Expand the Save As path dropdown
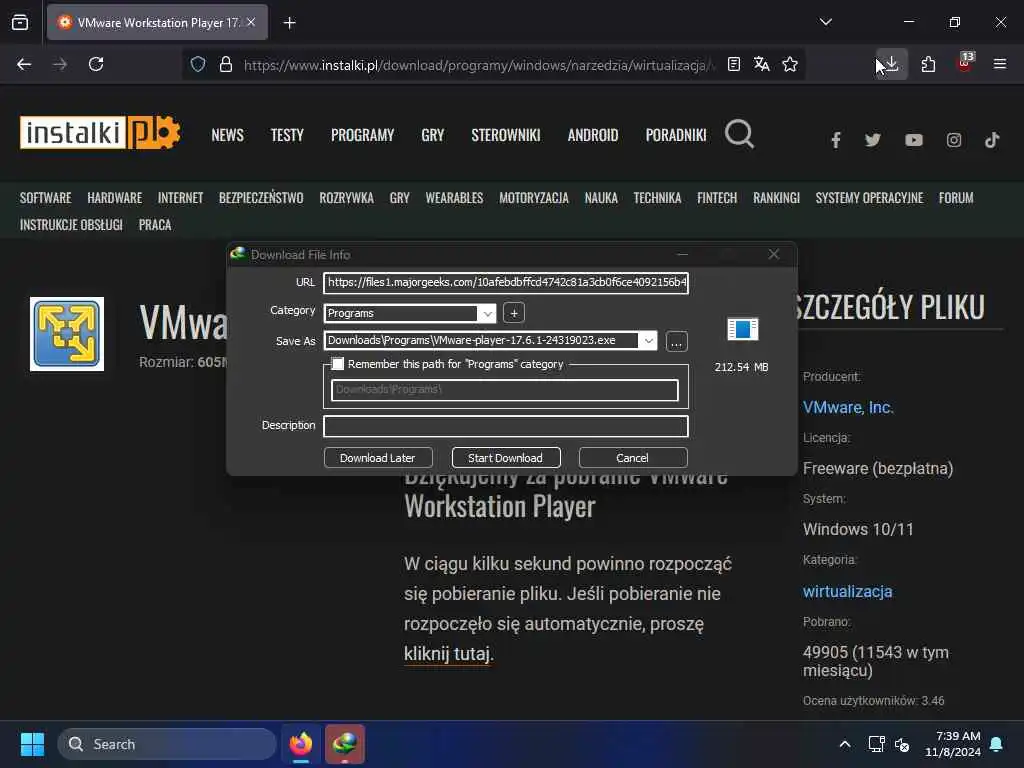 [x=648, y=341]
